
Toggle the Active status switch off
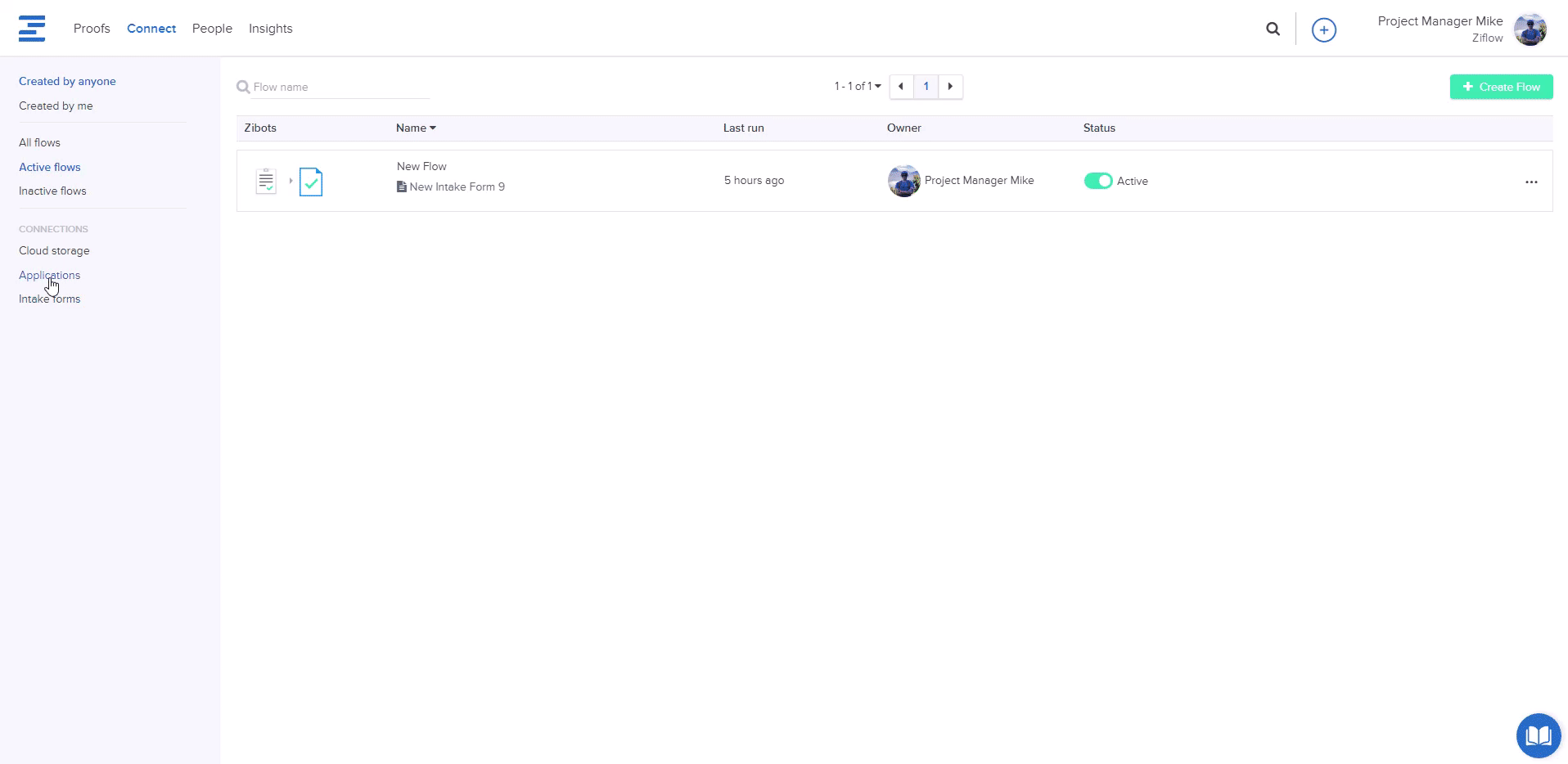tap(1097, 181)
